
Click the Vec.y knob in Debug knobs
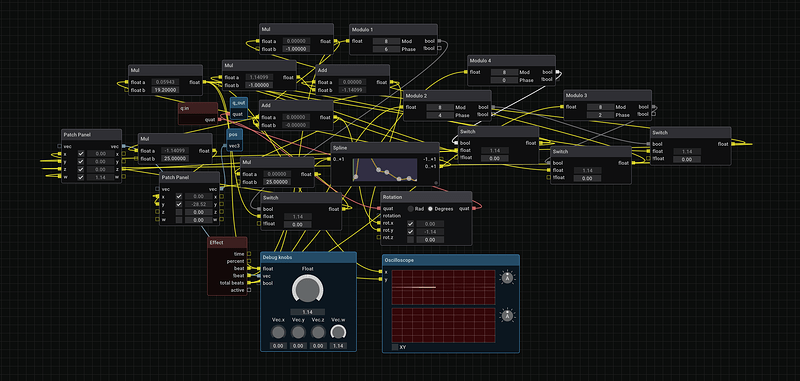click(x=298, y=333)
